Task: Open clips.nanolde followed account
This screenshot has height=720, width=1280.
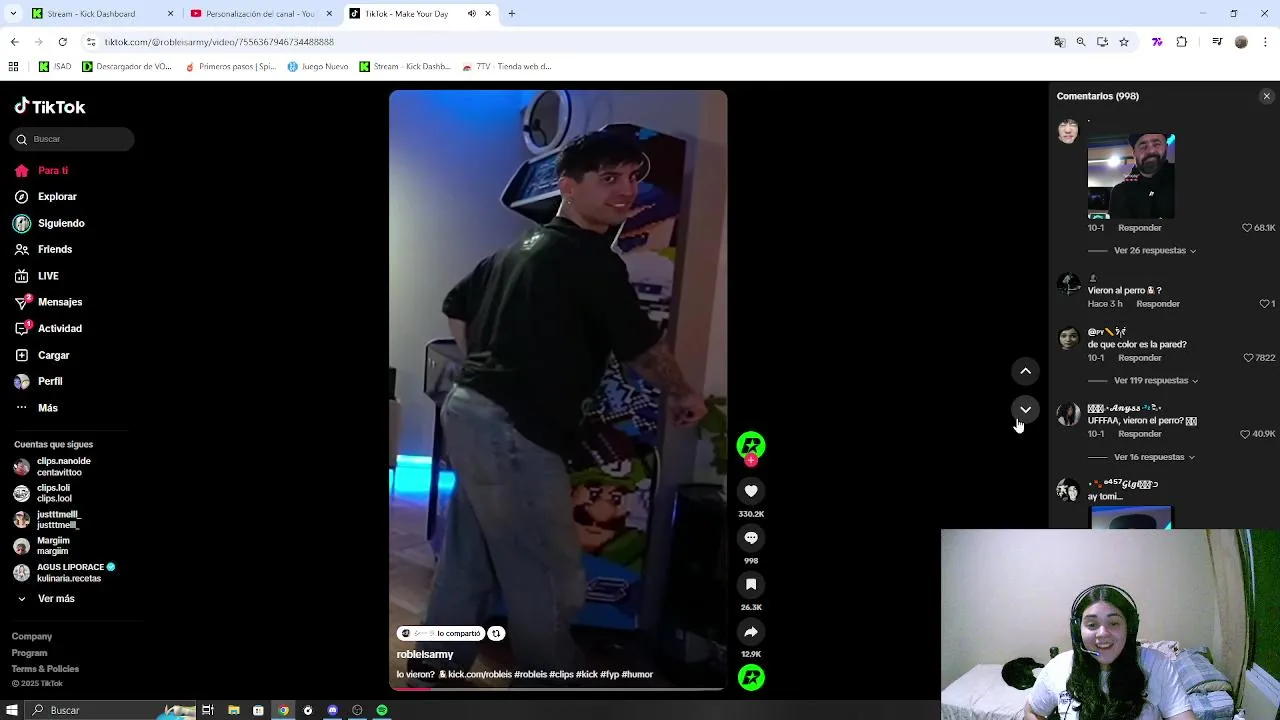Action: (52, 467)
